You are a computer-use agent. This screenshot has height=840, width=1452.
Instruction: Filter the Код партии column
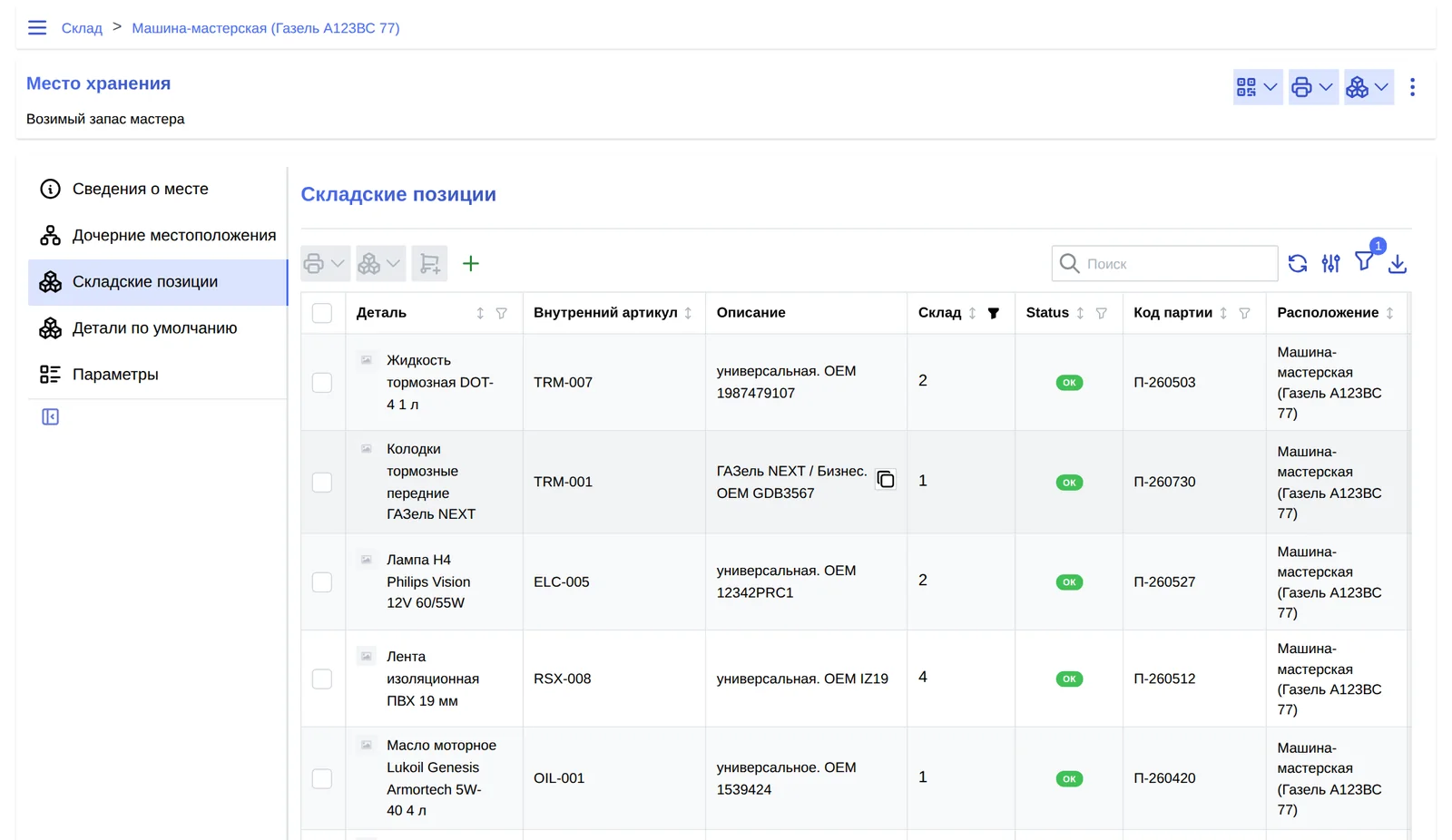(x=1244, y=313)
